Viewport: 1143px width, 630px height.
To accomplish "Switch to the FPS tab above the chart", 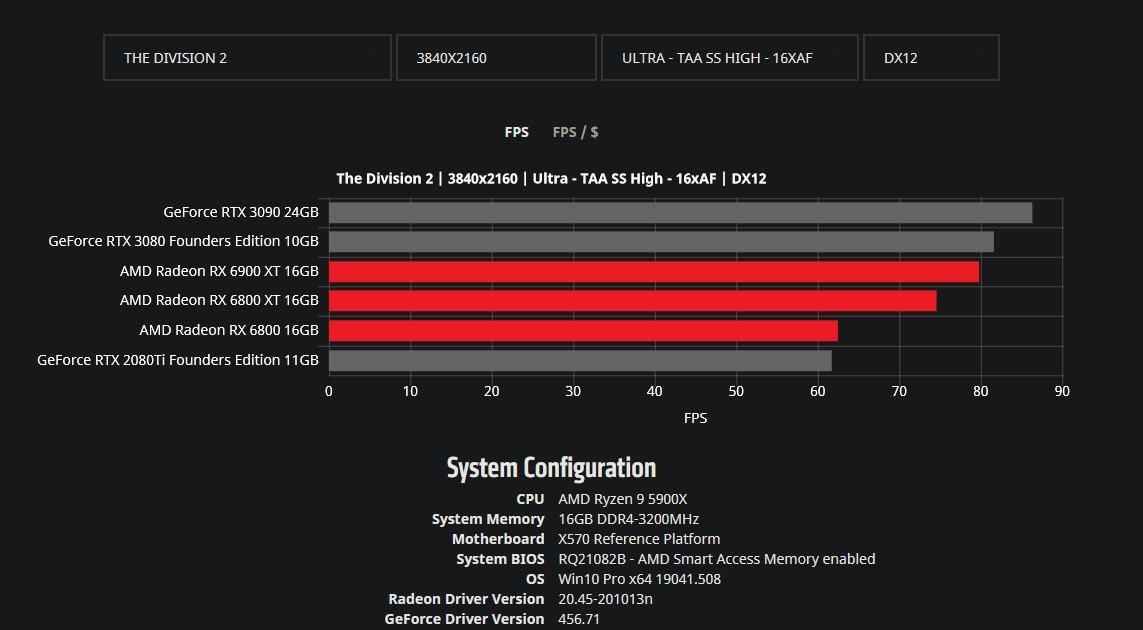I will pyautogui.click(x=516, y=132).
